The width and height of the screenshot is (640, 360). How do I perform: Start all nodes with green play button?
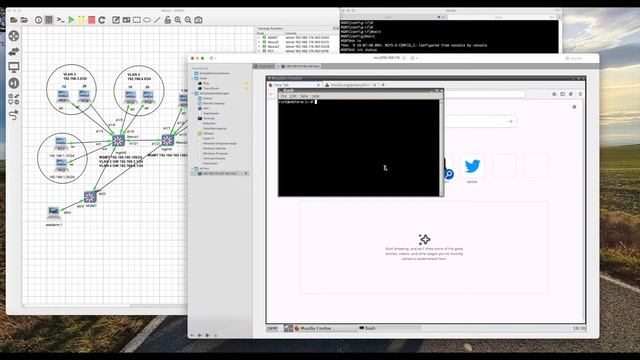71,20
